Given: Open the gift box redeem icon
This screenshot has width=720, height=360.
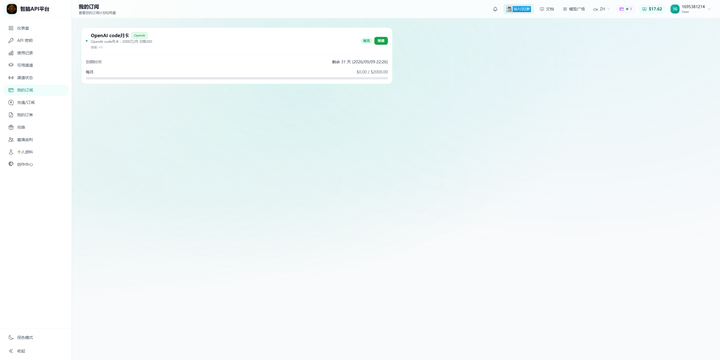Looking at the screenshot, I should point(11,127).
